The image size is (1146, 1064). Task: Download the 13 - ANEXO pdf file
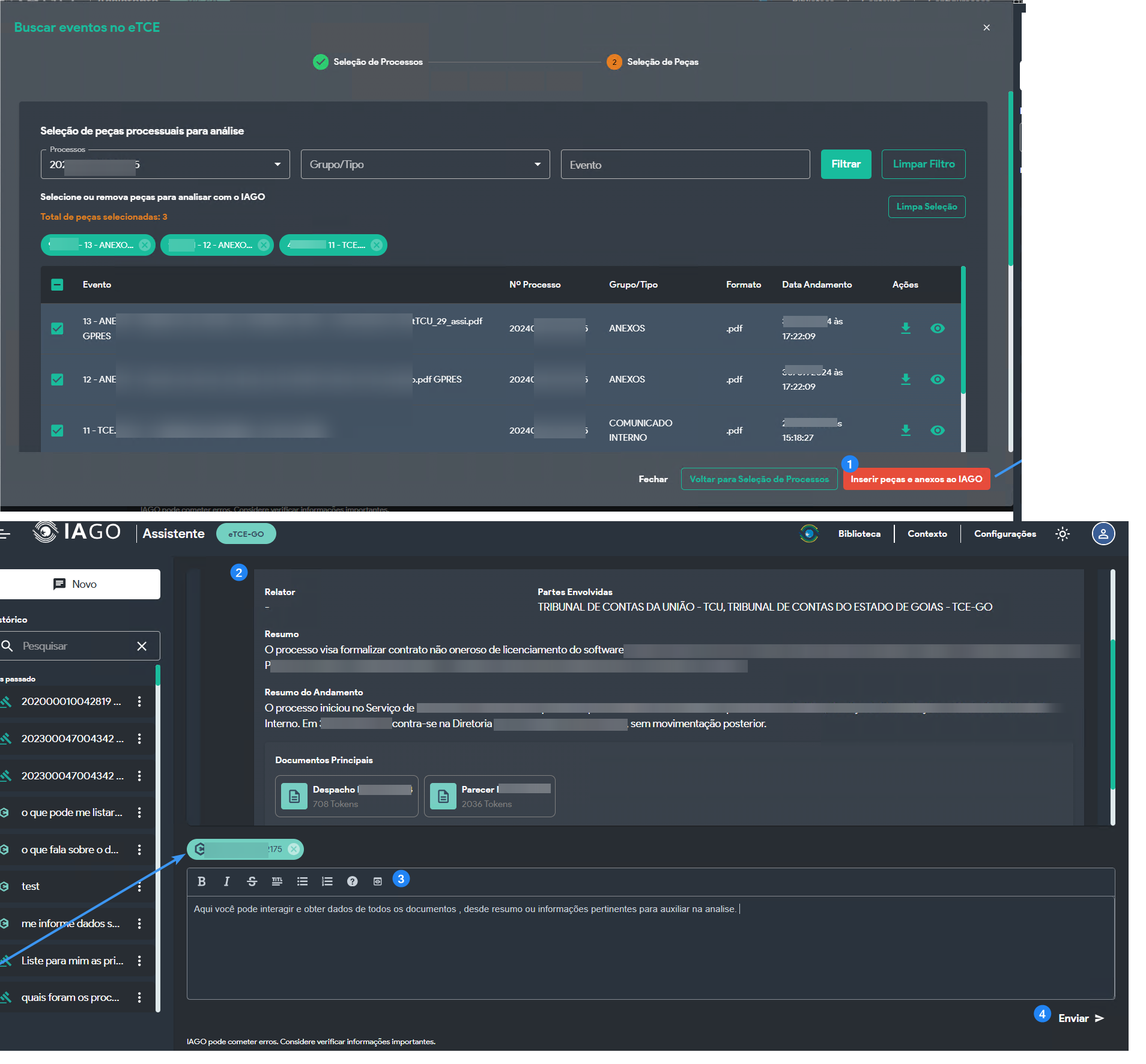click(906, 328)
